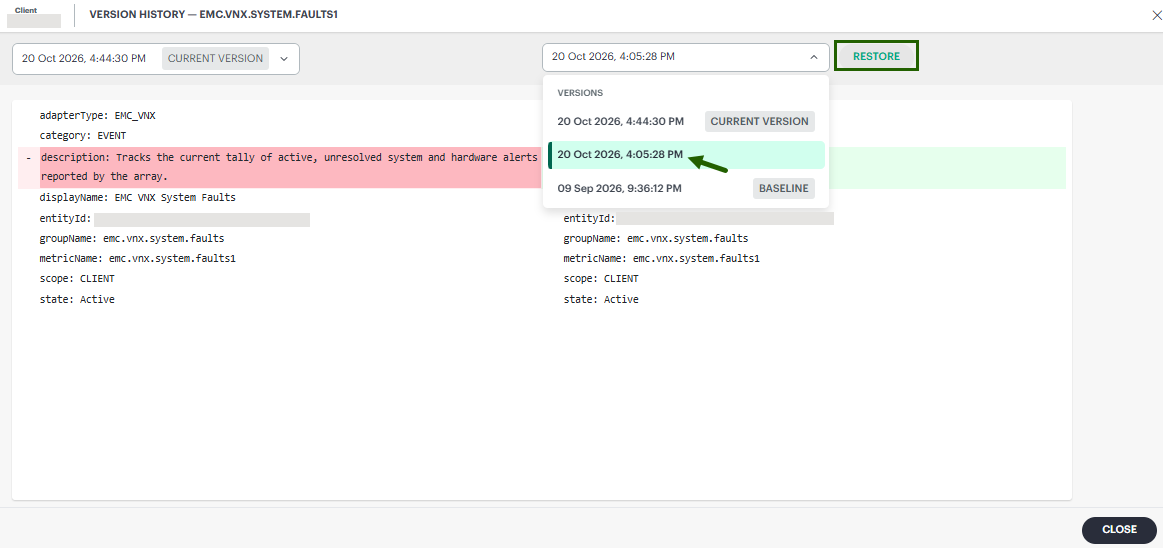This screenshot has width=1163, height=548.
Task: Click right 'state: Active' line
Action: pyautogui.click(x=601, y=300)
